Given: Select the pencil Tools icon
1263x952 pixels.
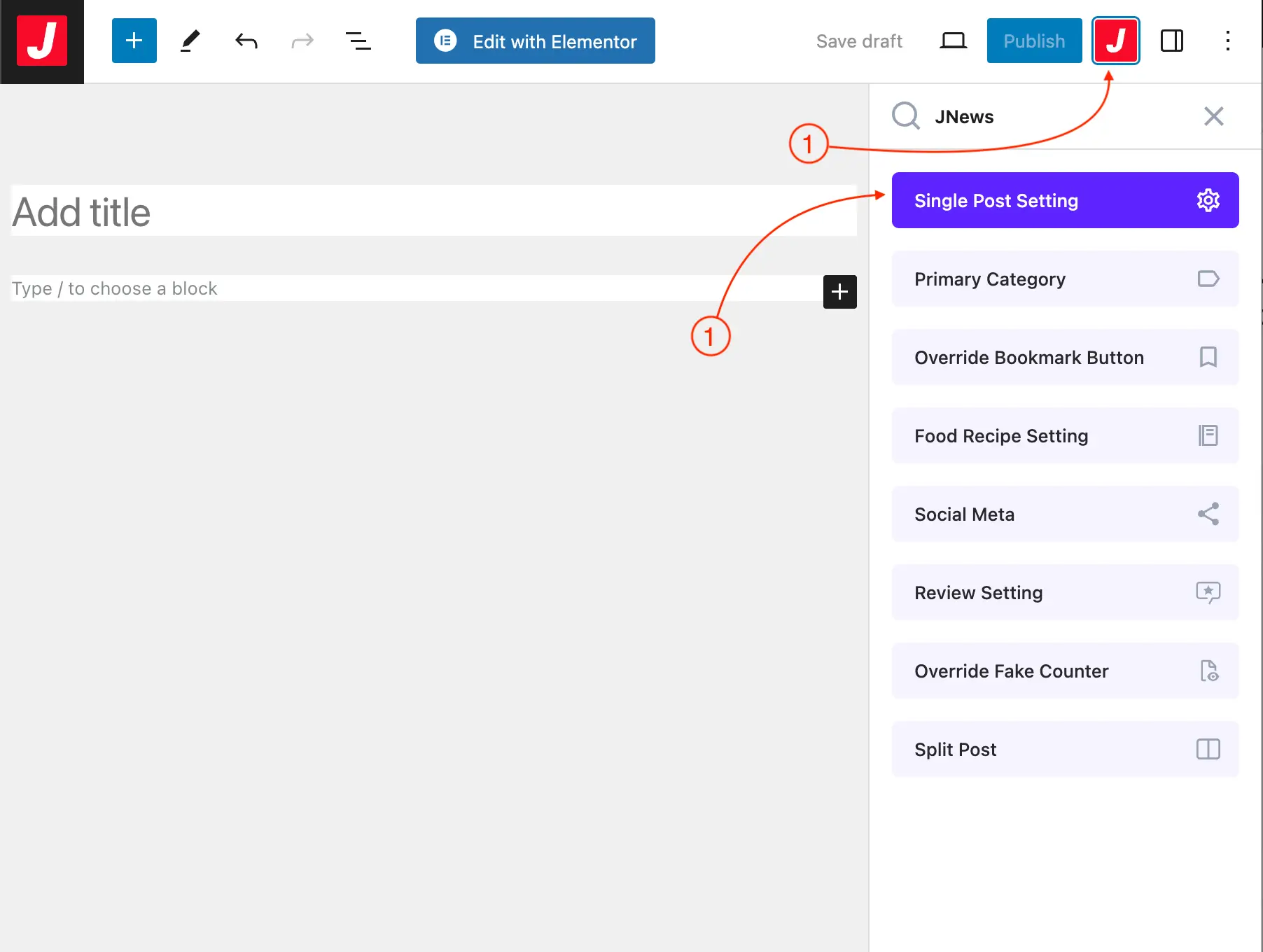Looking at the screenshot, I should click(190, 41).
